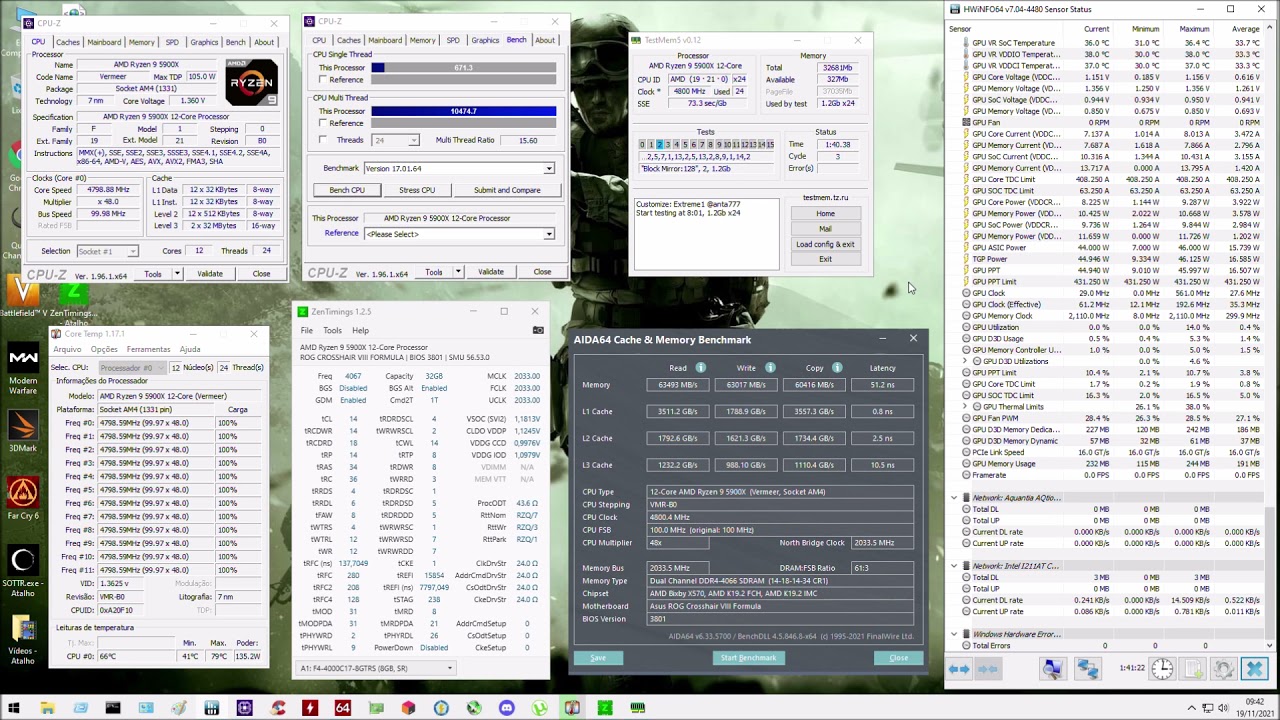
Task: Open HWiNFO64 sensor settings gear icon
Action: pos(1223,669)
